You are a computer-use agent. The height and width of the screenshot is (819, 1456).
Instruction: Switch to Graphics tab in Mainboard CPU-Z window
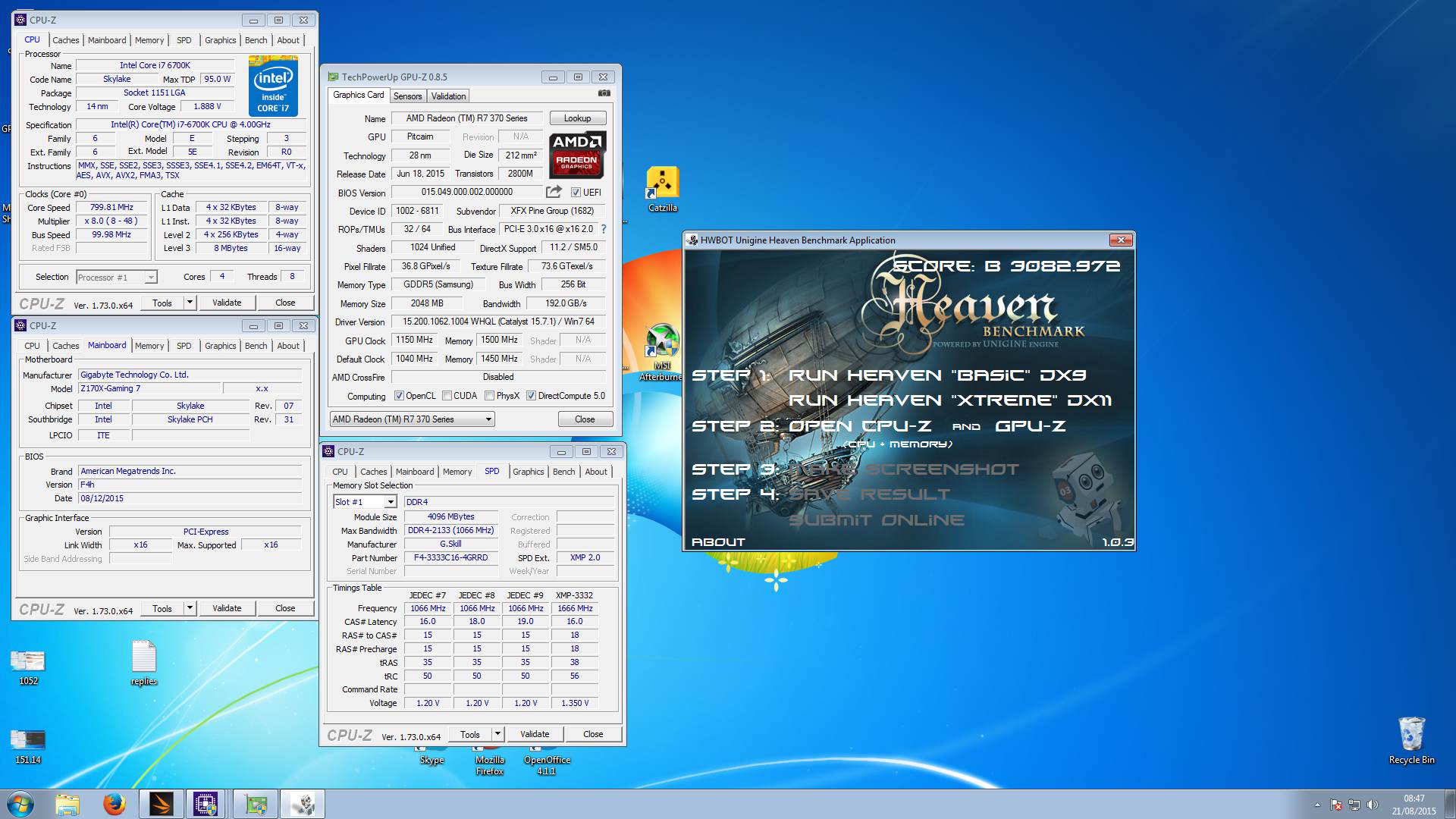click(x=221, y=346)
